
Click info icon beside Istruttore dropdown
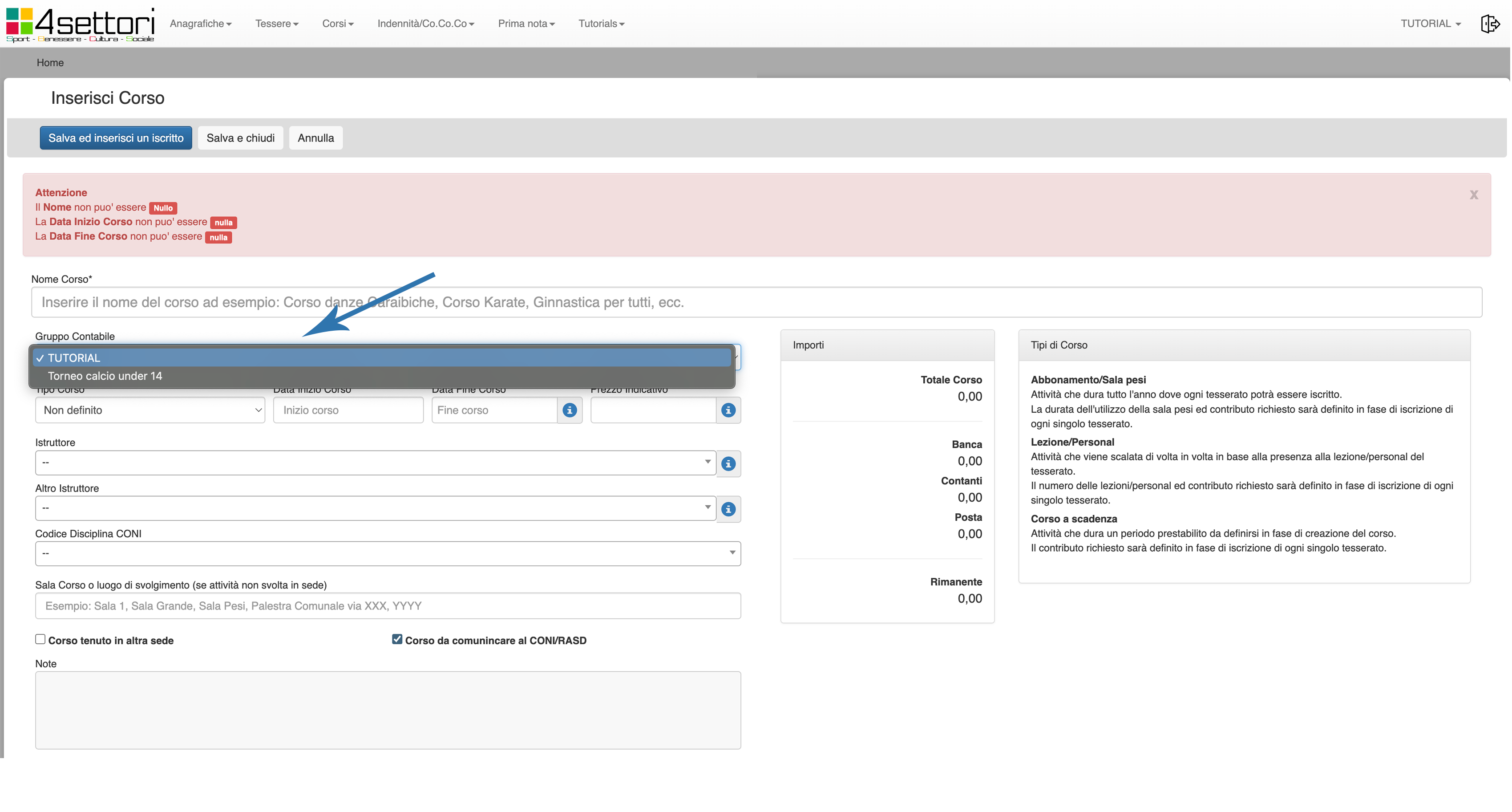[x=728, y=464]
